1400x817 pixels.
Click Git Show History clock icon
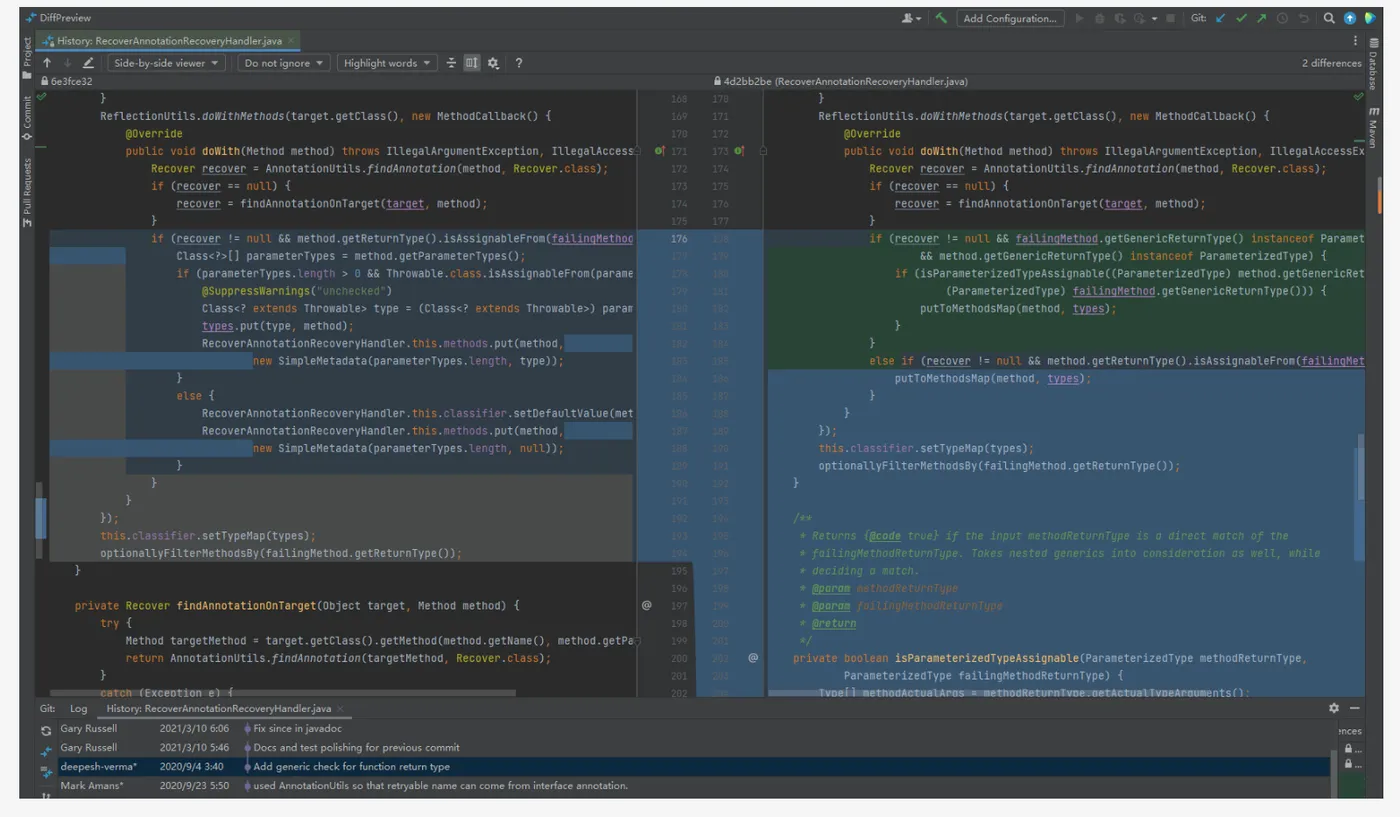[1282, 18]
